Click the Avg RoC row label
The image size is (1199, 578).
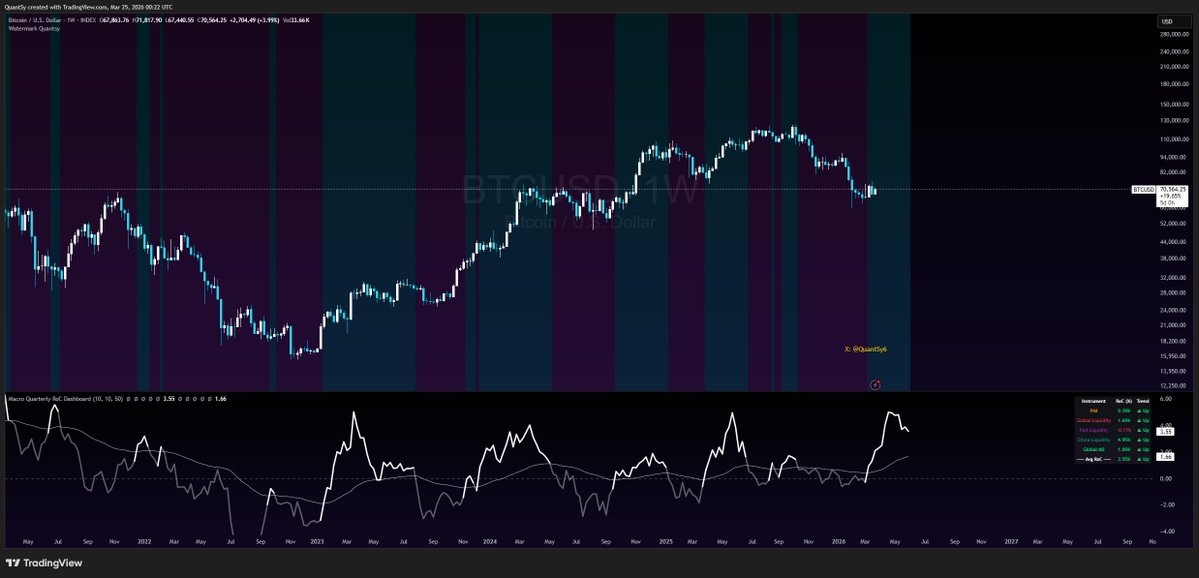coord(1093,459)
